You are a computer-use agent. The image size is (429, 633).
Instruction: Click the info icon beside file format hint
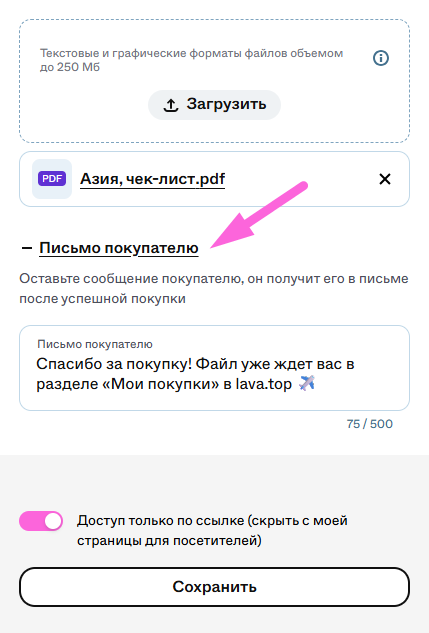click(381, 58)
